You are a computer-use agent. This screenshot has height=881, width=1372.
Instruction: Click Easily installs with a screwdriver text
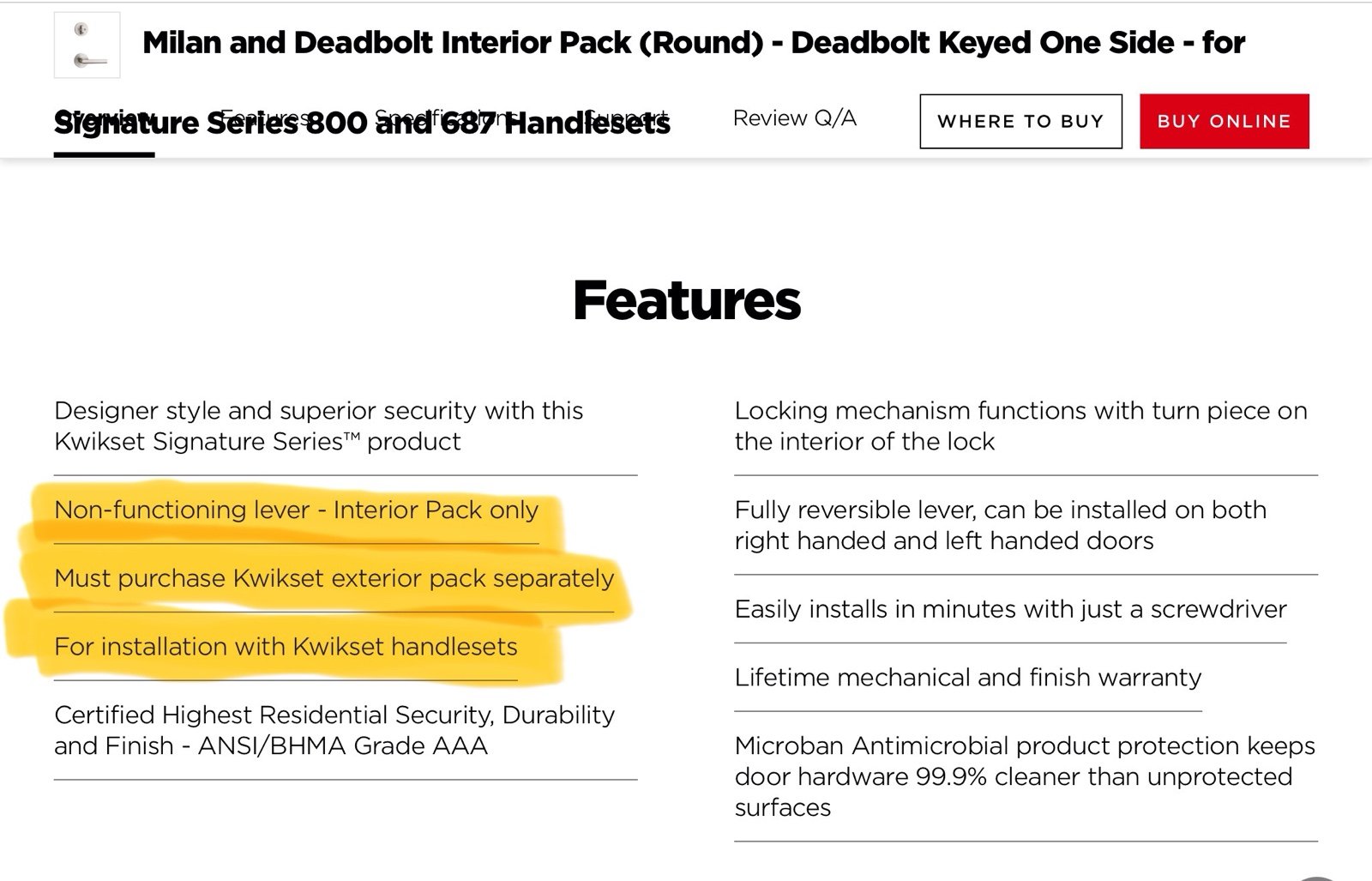1011,609
